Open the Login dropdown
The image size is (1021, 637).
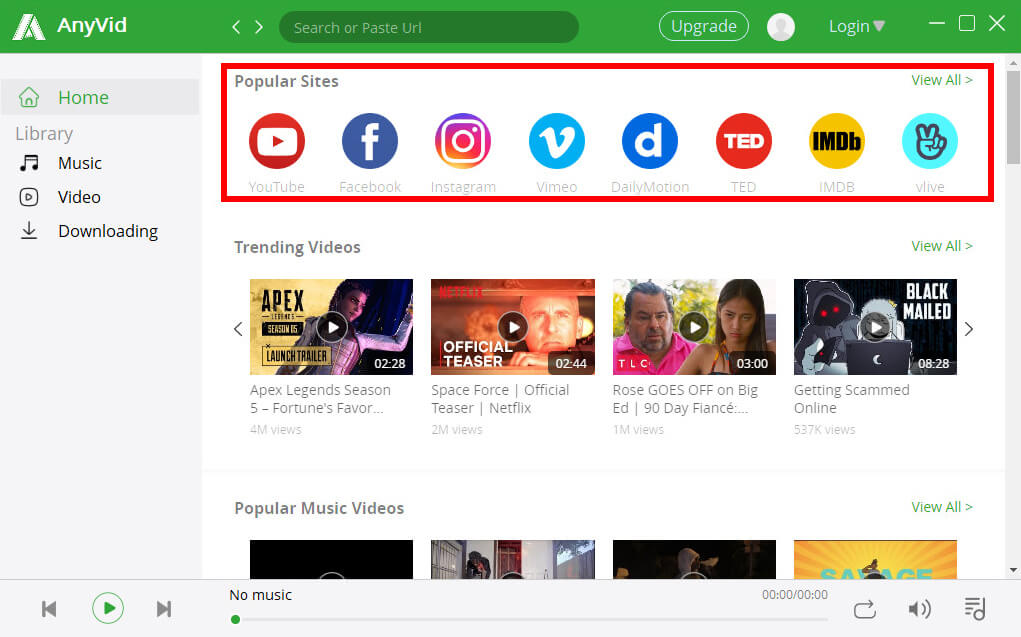click(x=856, y=27)
